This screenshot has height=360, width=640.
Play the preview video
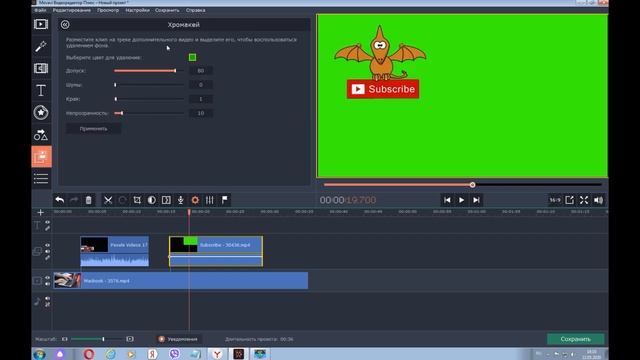(x=462, y=200)
